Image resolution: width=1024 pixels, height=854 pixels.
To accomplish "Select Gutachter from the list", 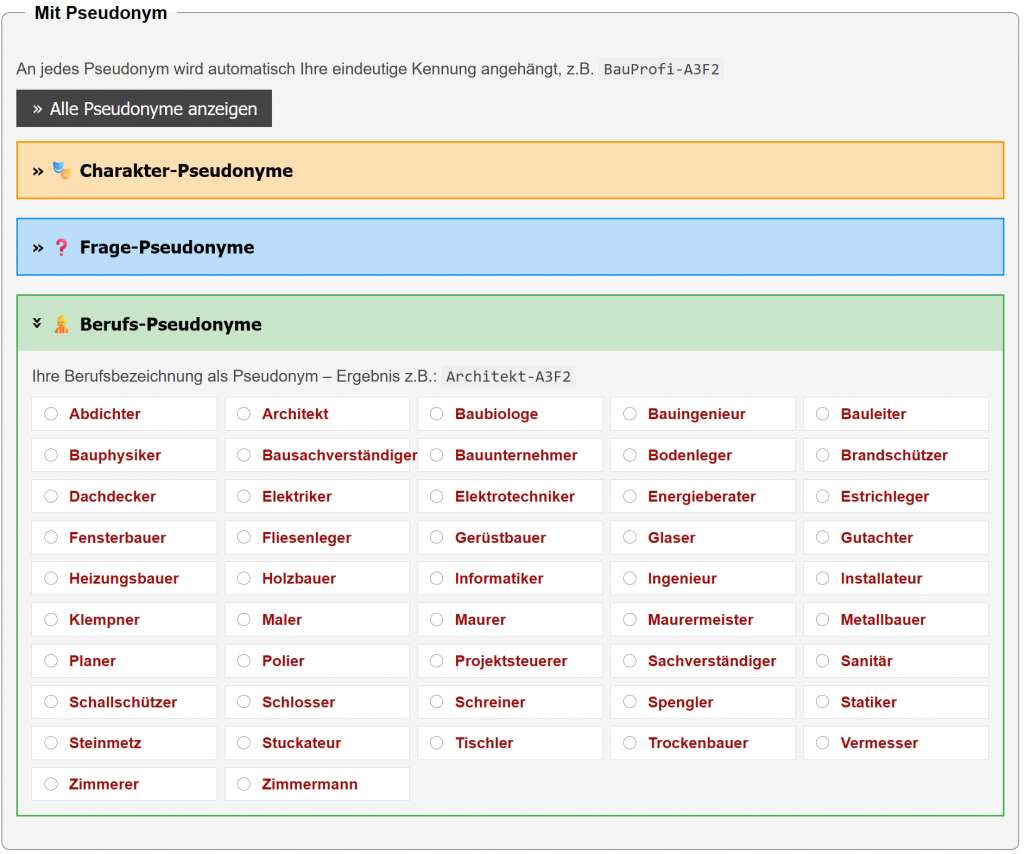I will coord(822,537).
